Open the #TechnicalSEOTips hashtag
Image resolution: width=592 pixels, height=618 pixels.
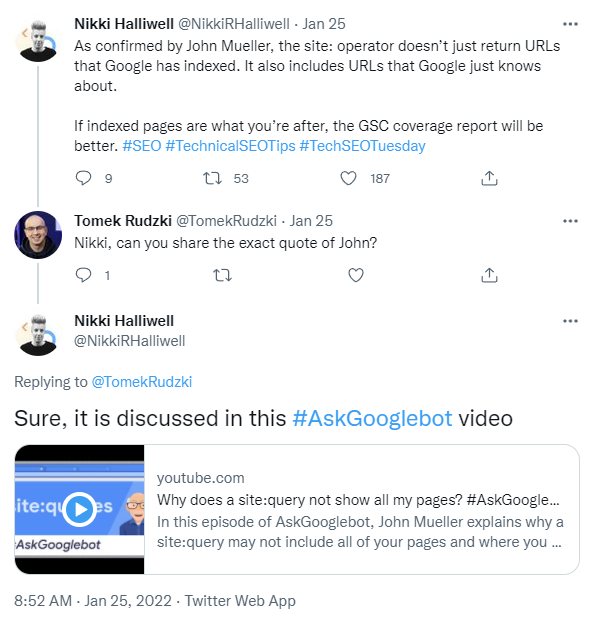[x=230, y=146]
